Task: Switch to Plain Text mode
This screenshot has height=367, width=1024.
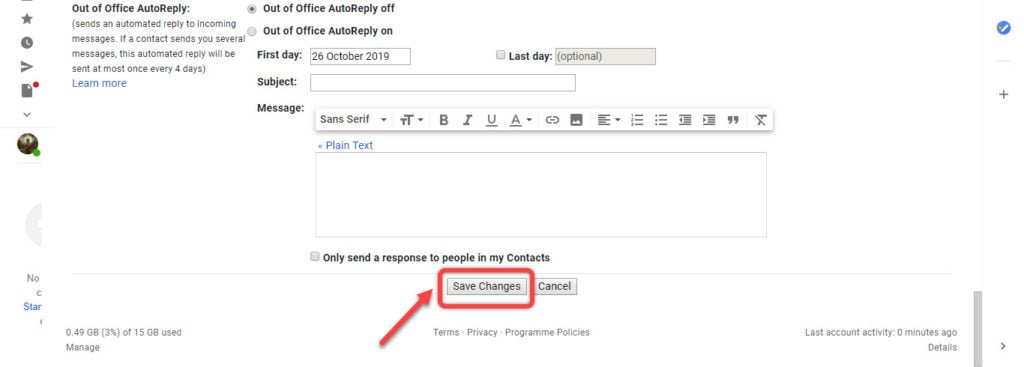Action: (345, 145)
